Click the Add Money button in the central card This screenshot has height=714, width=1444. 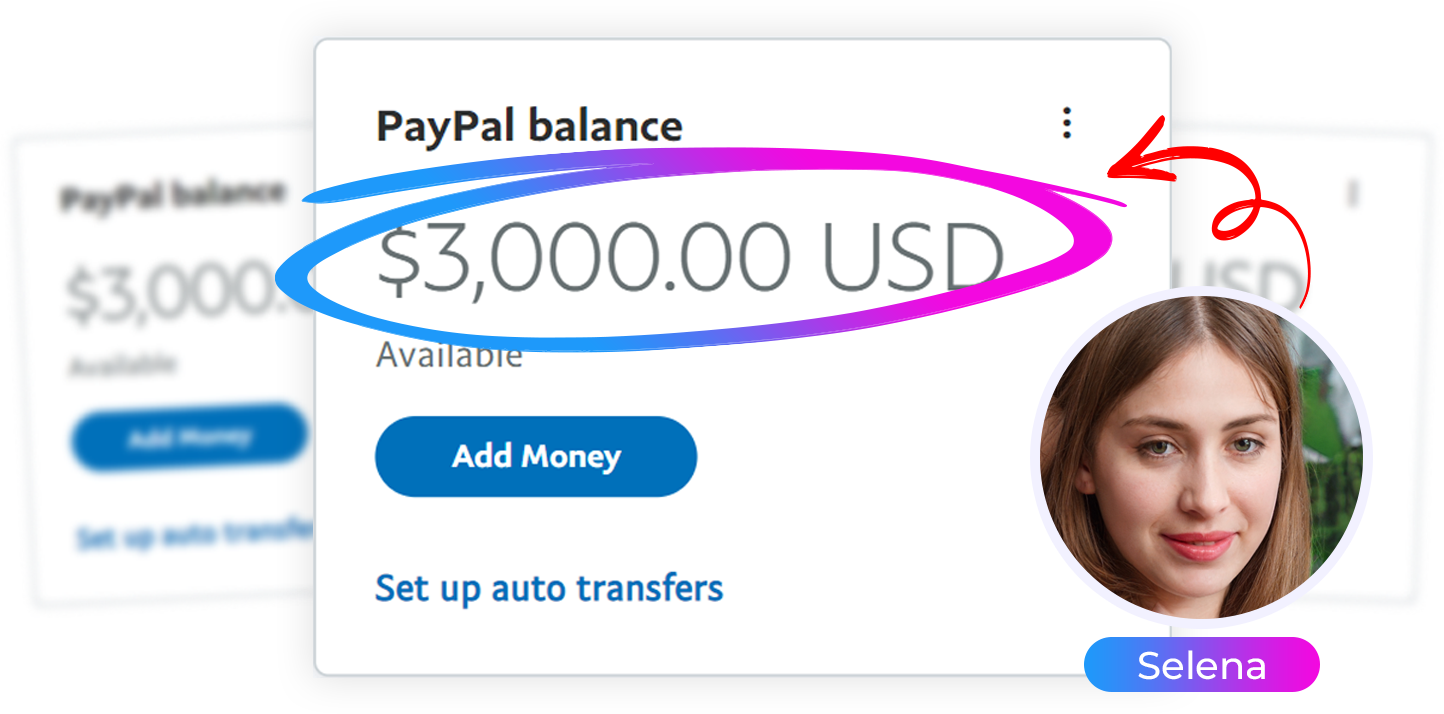coord(536,457)
